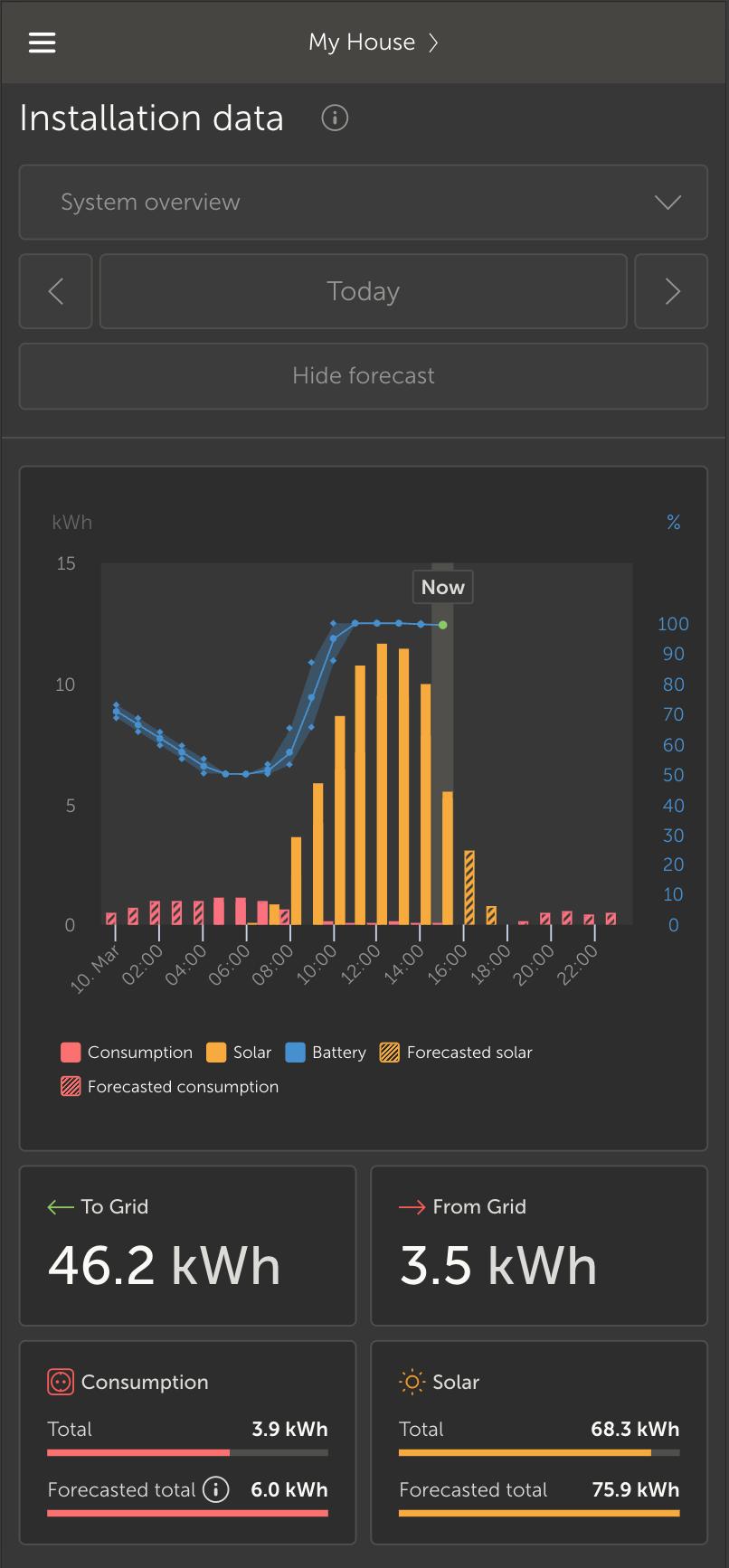The image size is (729, 1568).
Task: Open the hamburger navigation menu
Action: point(43,43)
